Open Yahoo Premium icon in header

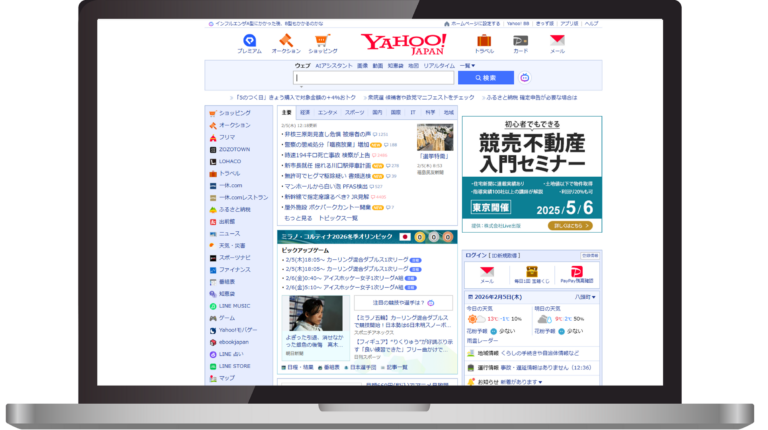tap(249, 41)
